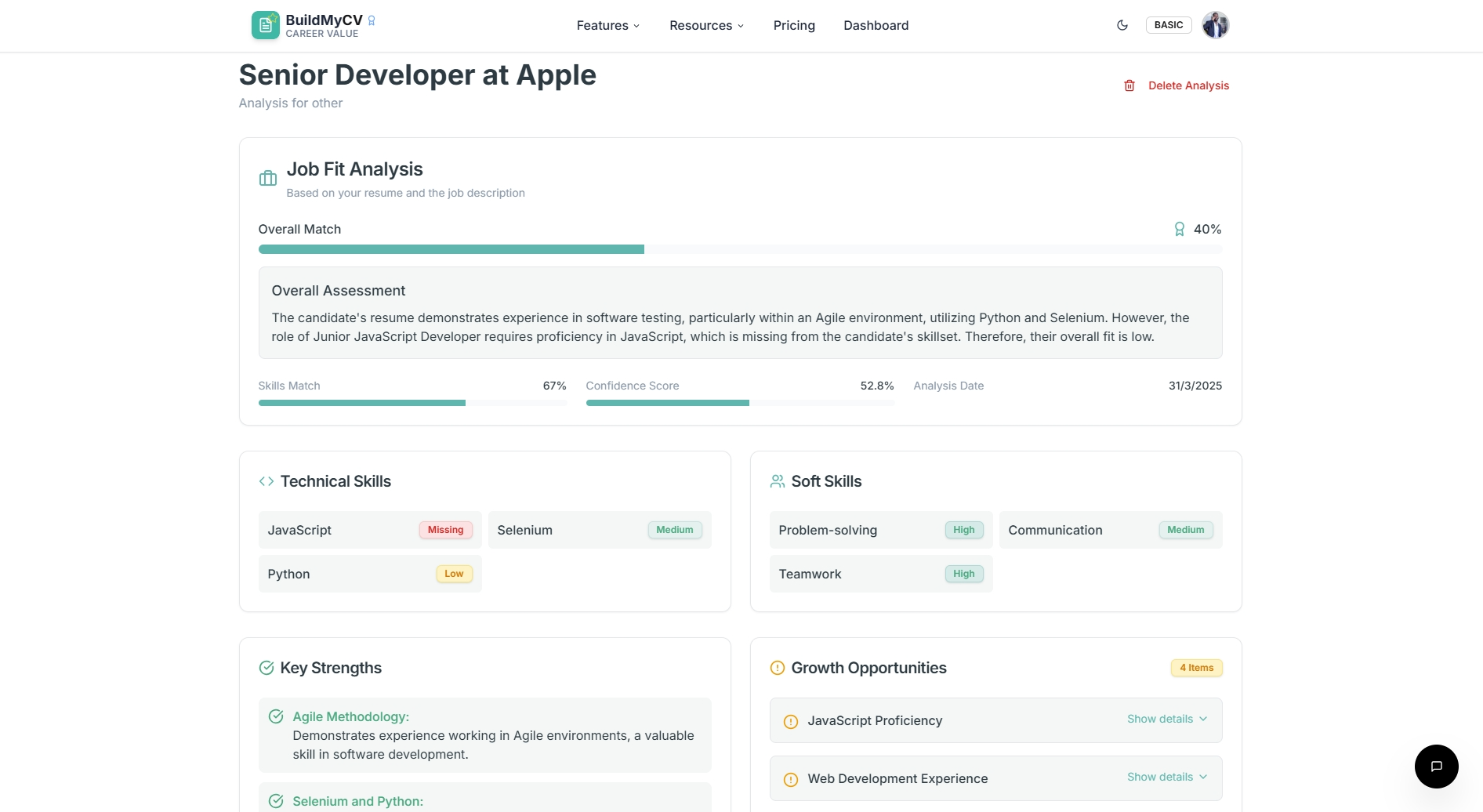Click the alert icon on Web Development Experience

tap(791, 779)
